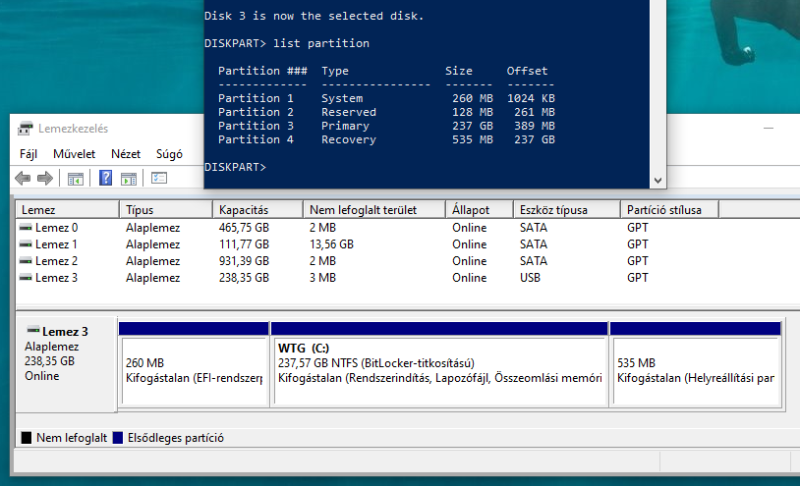Click the 465,75 GB capacity cell

pos(244,228)
